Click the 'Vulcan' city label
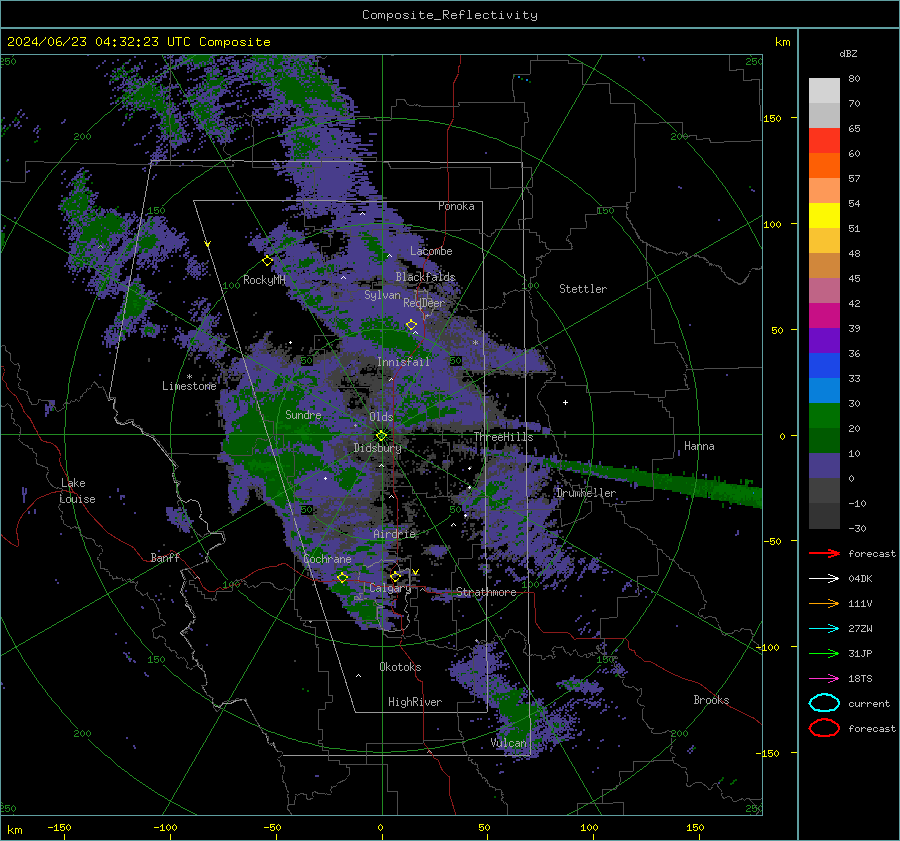 click(508, 743)
